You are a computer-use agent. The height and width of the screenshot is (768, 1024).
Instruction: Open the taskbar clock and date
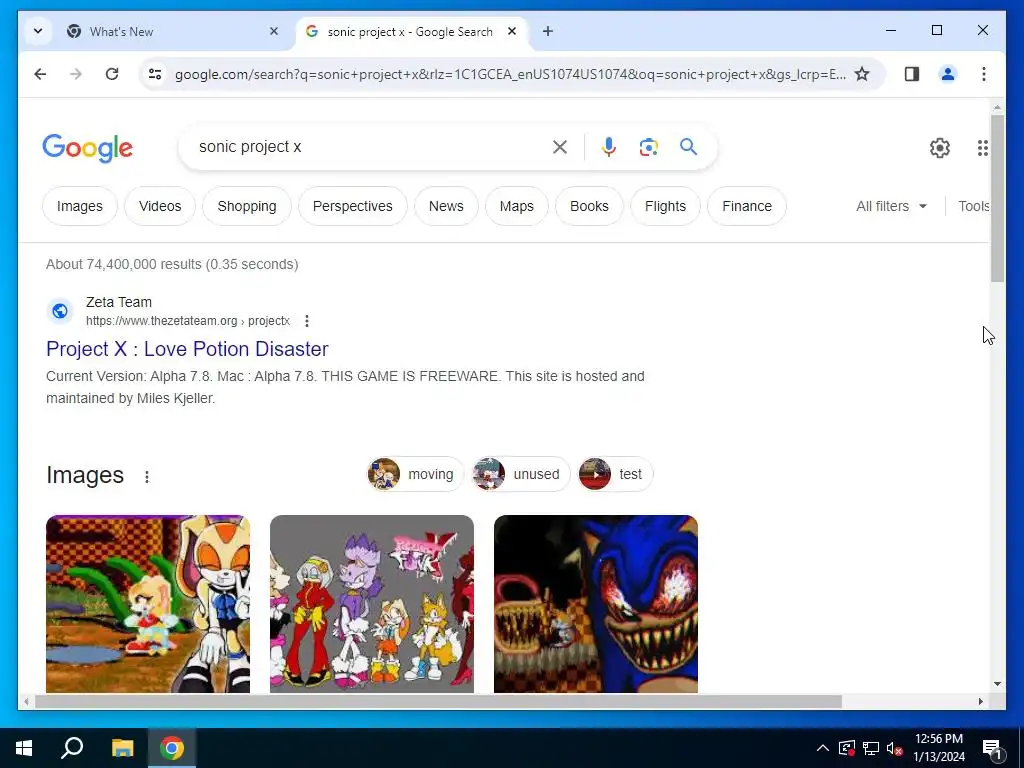[938, 748]
